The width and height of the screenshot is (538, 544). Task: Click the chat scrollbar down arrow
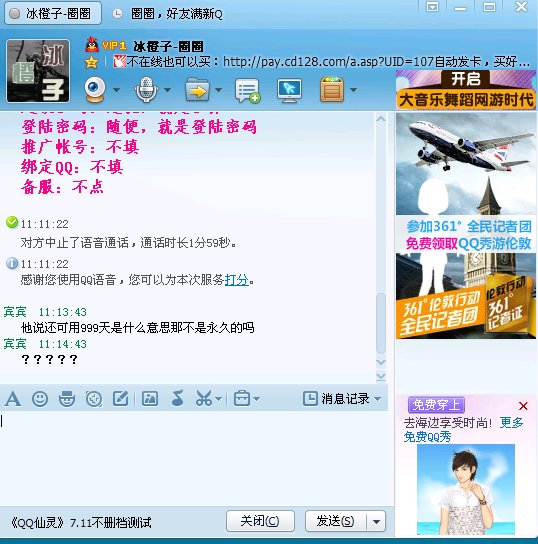[x=381, y=362]
